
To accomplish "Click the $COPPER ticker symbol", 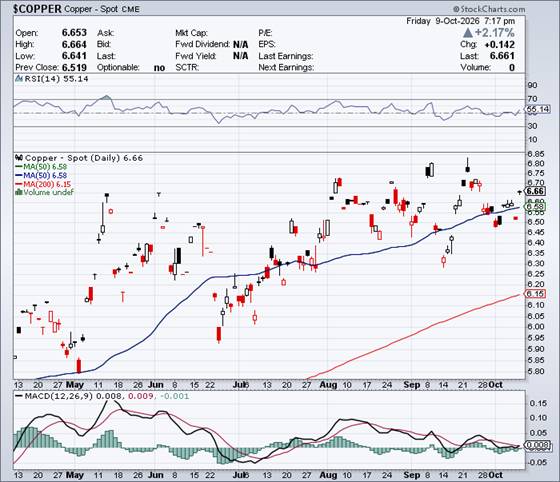I will (x=37, y=9).
